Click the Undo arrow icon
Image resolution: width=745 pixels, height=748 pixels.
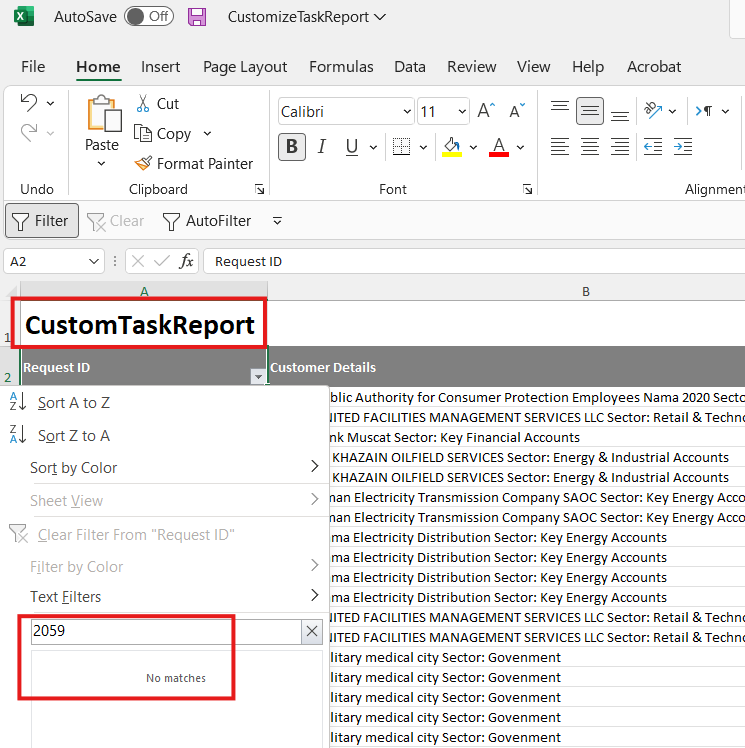pyautogui.click(x=29, y=103)
